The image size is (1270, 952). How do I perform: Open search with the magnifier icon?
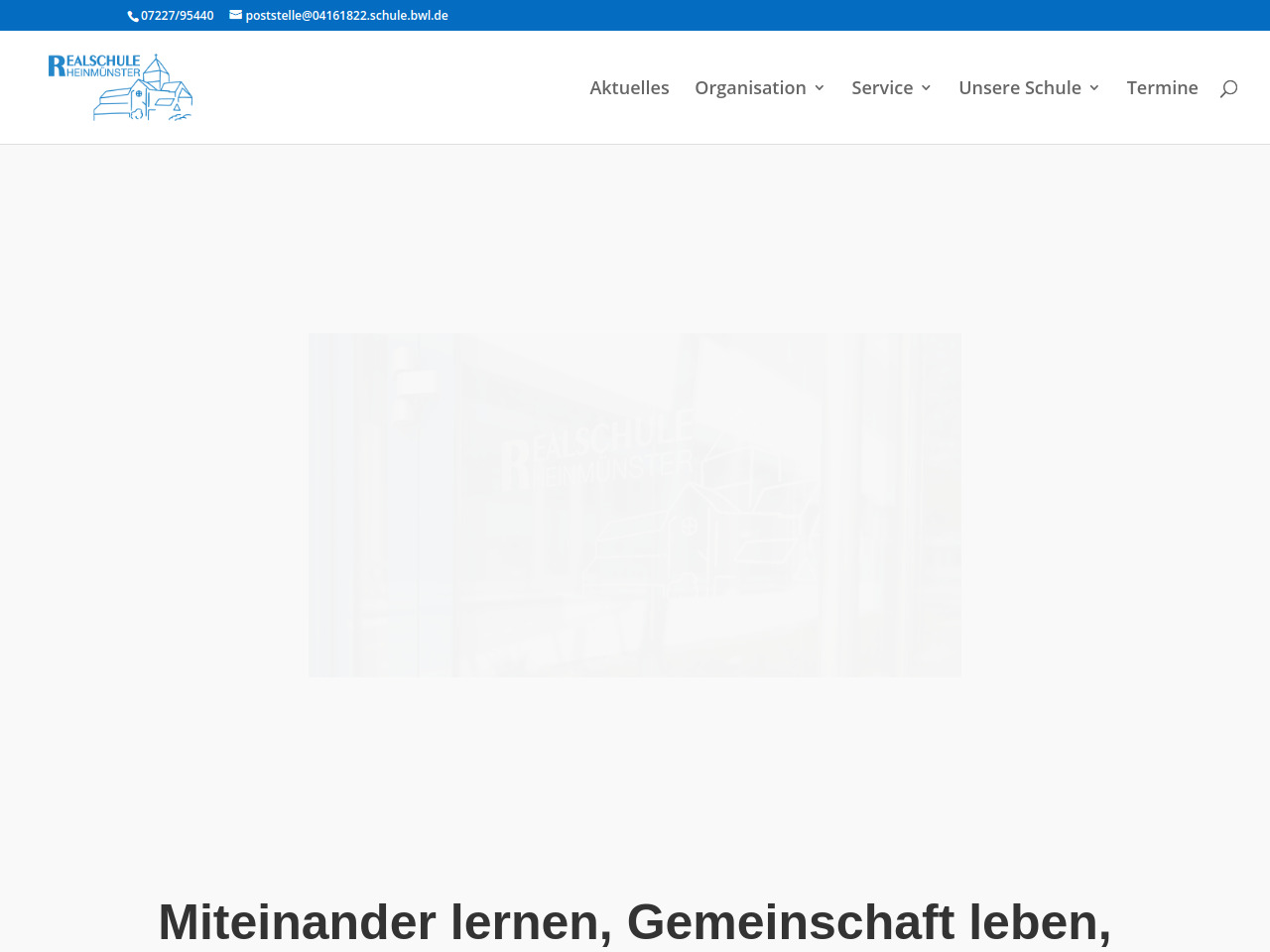tap(1228, 88)
